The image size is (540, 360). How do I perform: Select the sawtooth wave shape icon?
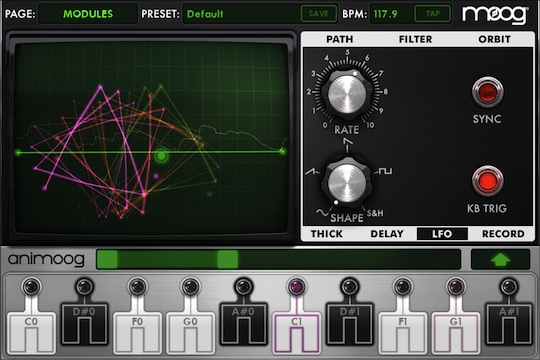(347, 142)
